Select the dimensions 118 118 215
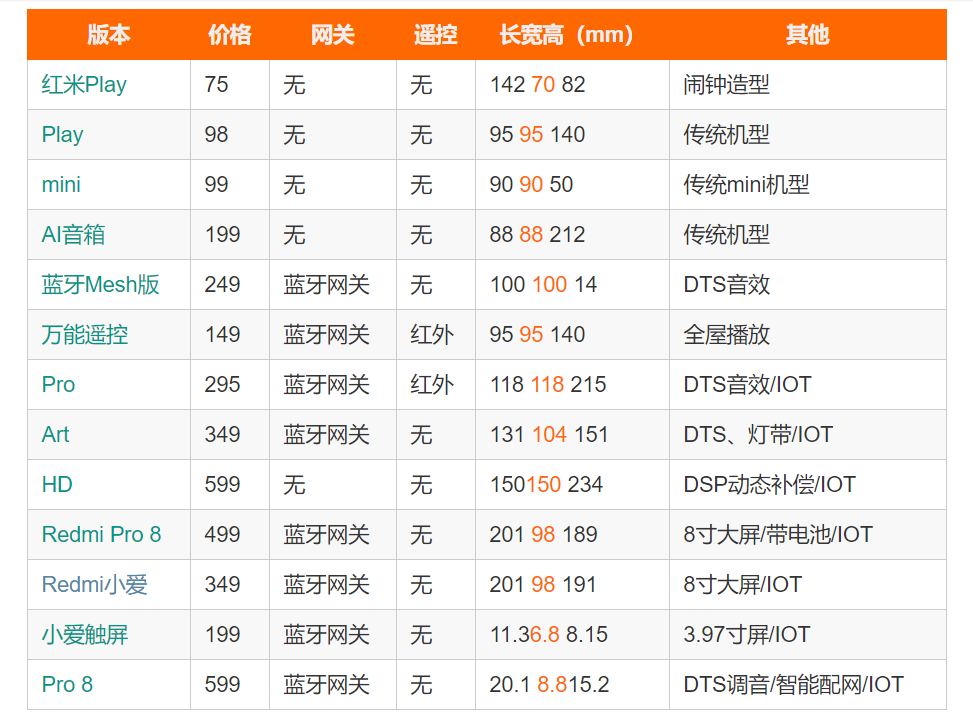Image resolution: width=973 pixels, height=720 pixels. click(x=548, y=384)
